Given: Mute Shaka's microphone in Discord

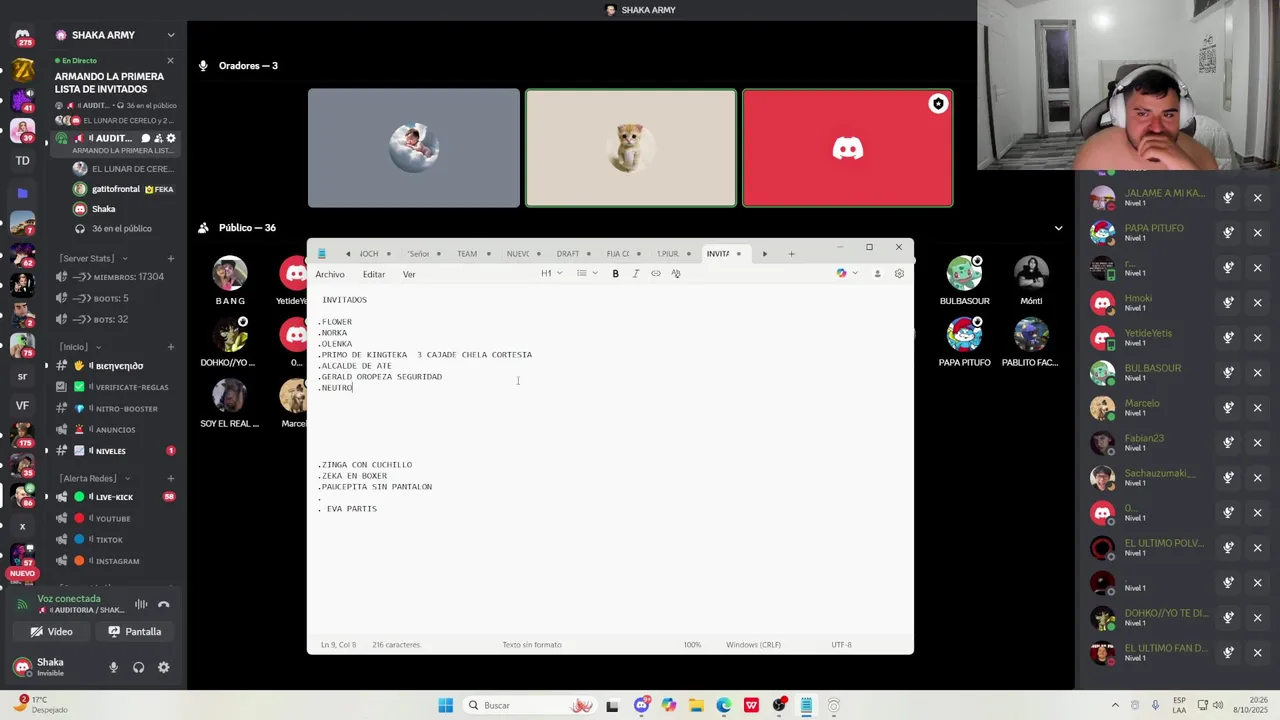Looking at the screenshot, I should coord(113,667).
